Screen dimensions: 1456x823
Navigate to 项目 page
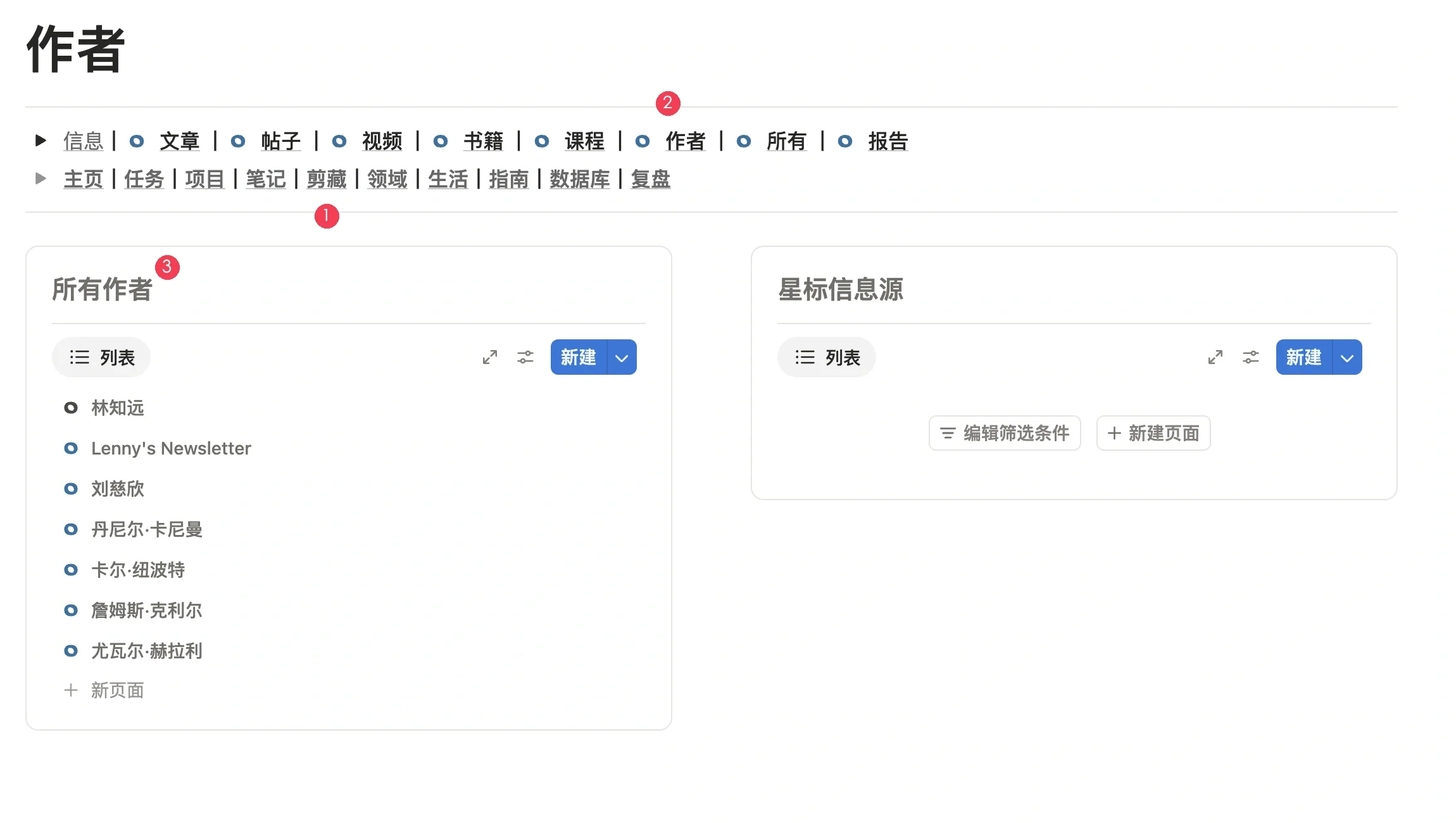pyautogui.click(x=204, y=179)
